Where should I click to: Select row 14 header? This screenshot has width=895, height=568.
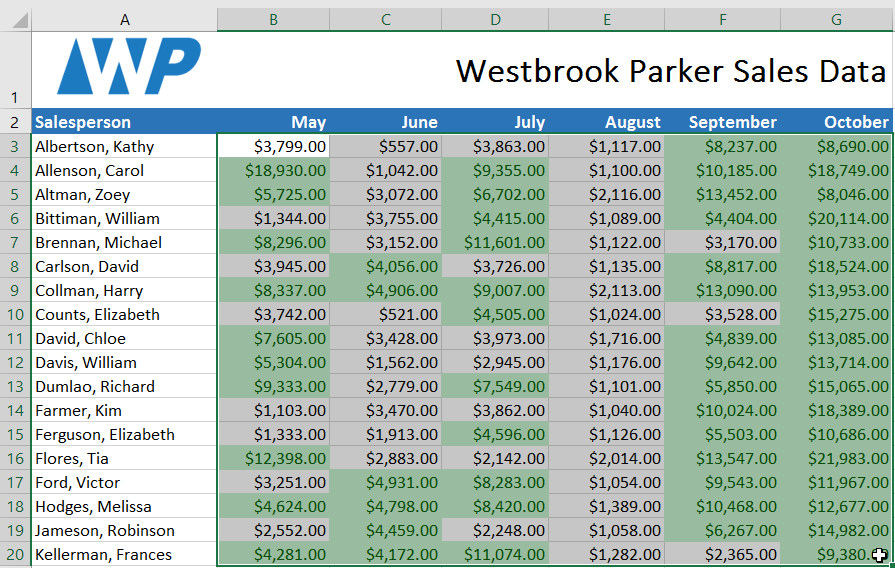[x=15, y=411]
